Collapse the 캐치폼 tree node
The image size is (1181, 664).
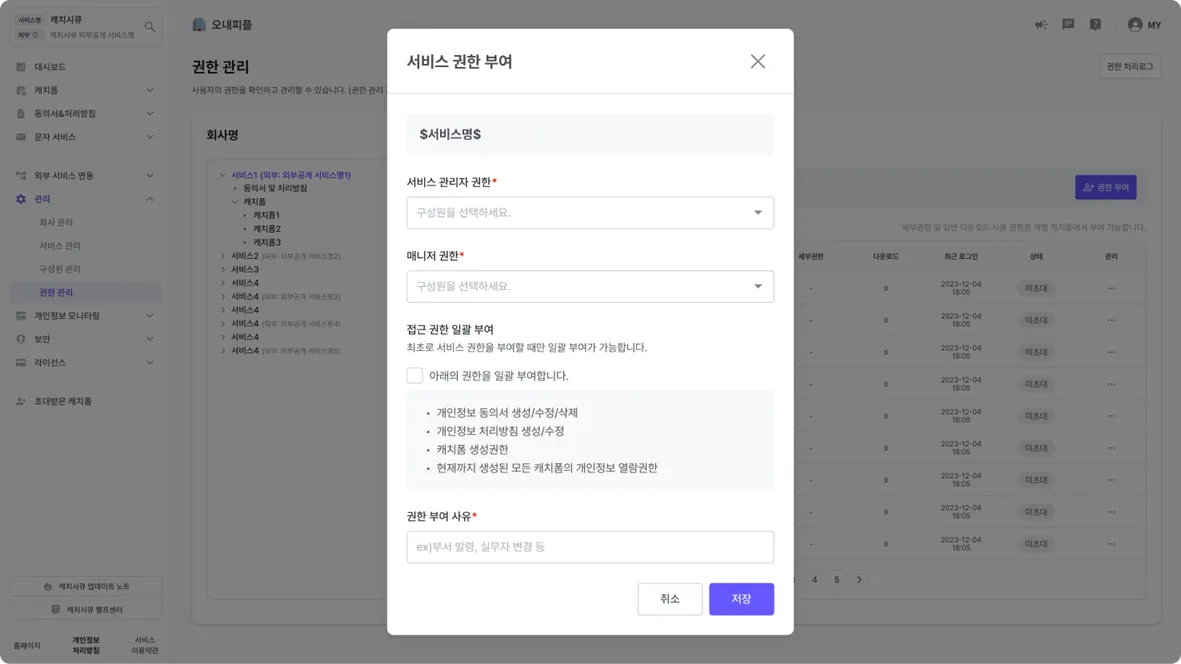tap(235, 202)
